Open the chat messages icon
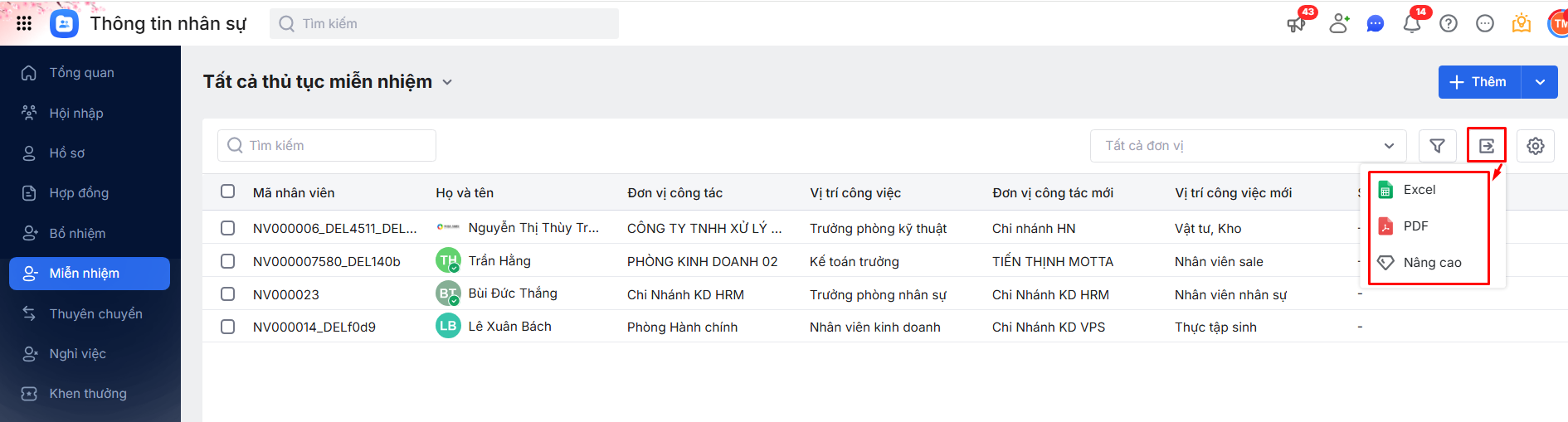Viewport: 1568px width, 422px height. click(x=1376, y=23)
